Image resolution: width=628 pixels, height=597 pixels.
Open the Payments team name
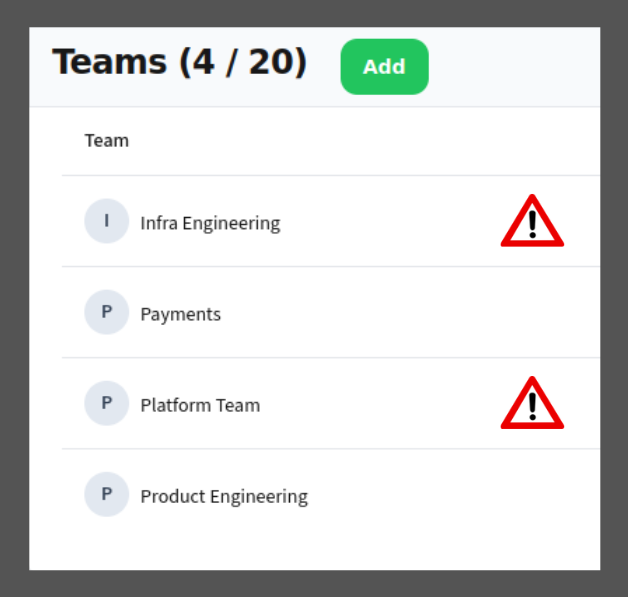point(180,314)
